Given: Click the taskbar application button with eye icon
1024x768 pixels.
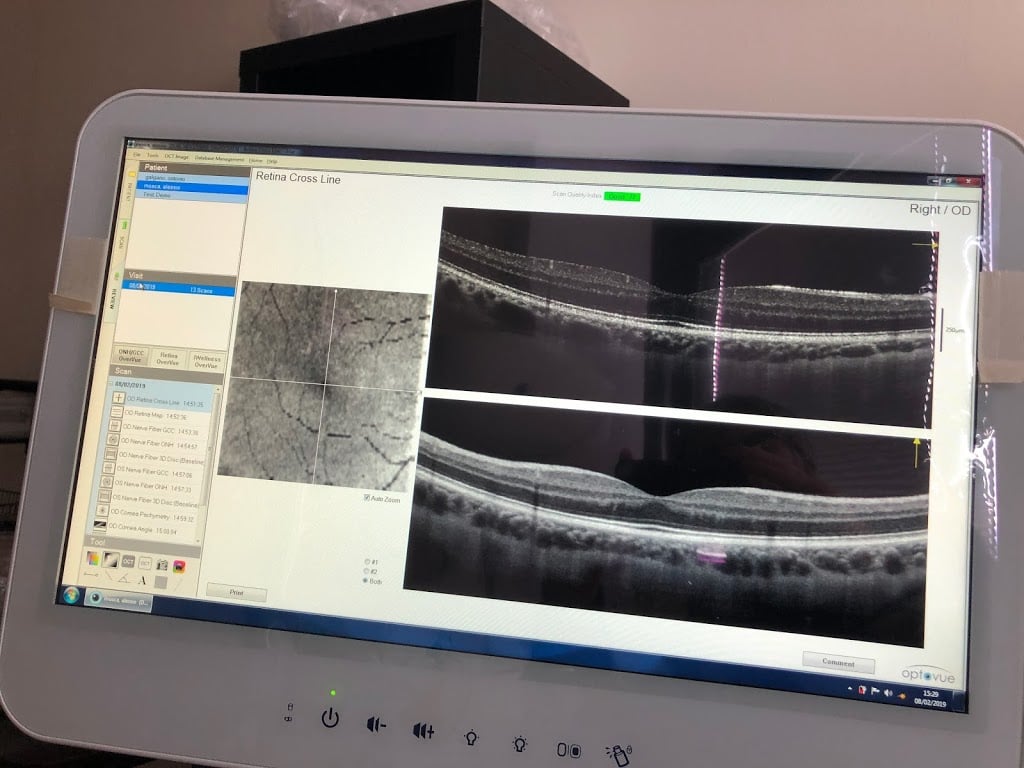Looking at the screenshot, I should (x=120, y=600).
